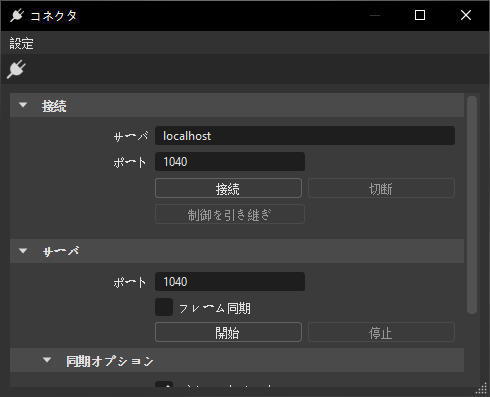Collapse the 同期オプション section
The width and height of the screenshot is (490, 397).
(47, 360)
